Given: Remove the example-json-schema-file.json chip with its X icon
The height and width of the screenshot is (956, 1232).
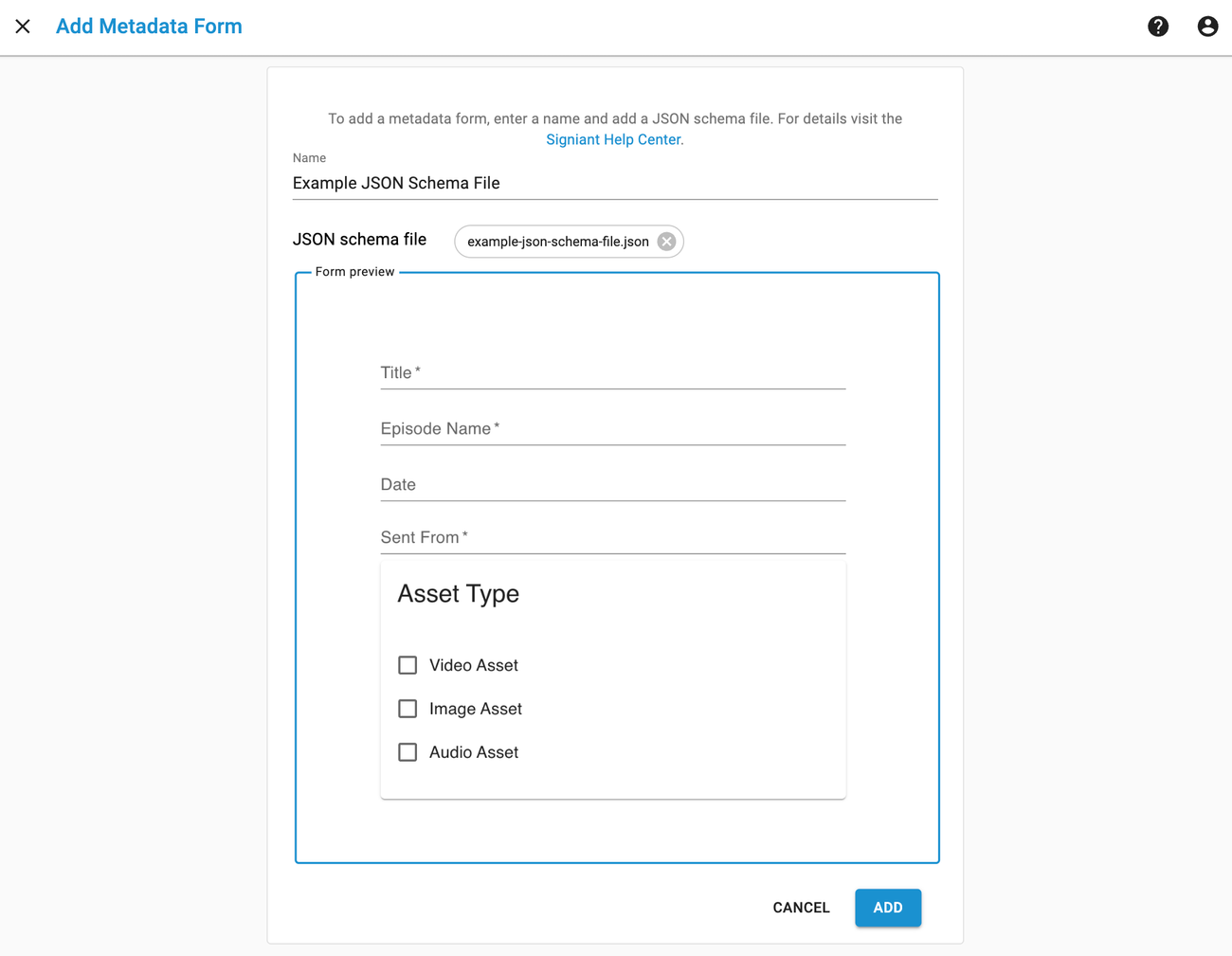Looking at the screenshot, I should click(x=666, y=242).
